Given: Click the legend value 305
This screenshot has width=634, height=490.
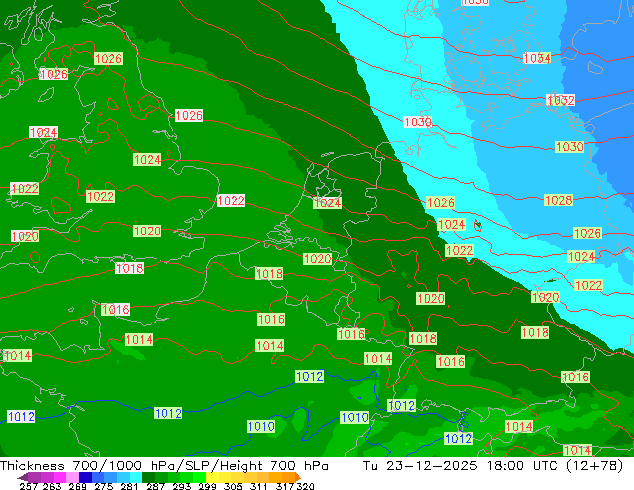Looking at the screenshot, I should (232, 486).
